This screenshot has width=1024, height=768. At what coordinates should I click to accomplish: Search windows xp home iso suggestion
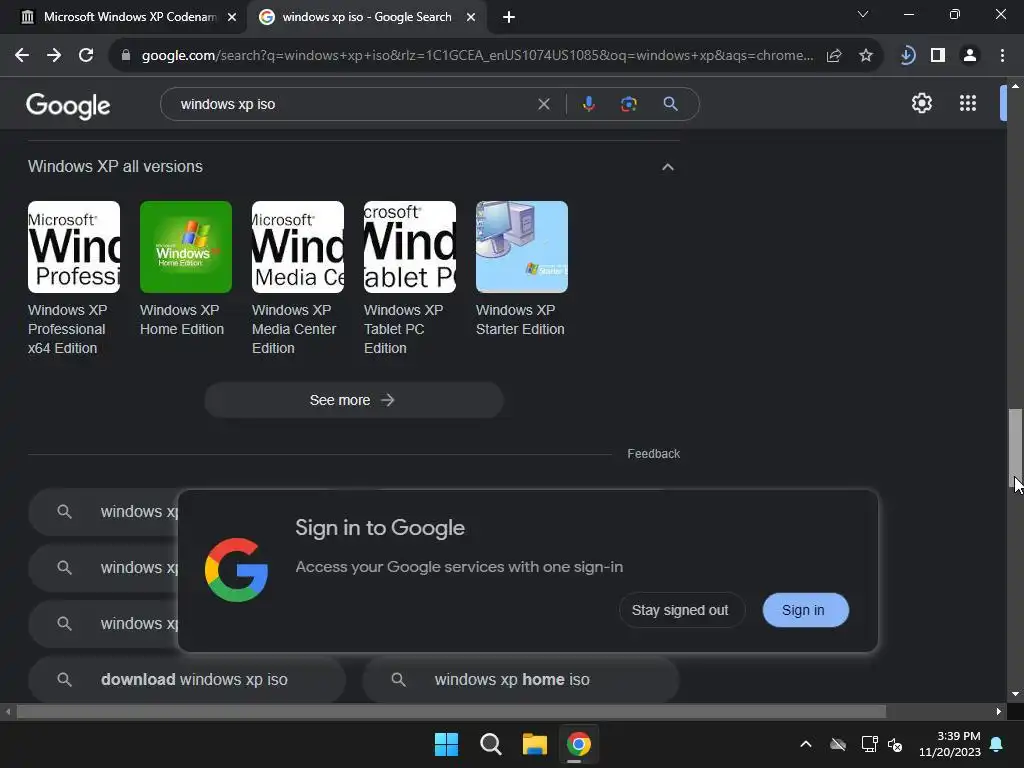520,680
